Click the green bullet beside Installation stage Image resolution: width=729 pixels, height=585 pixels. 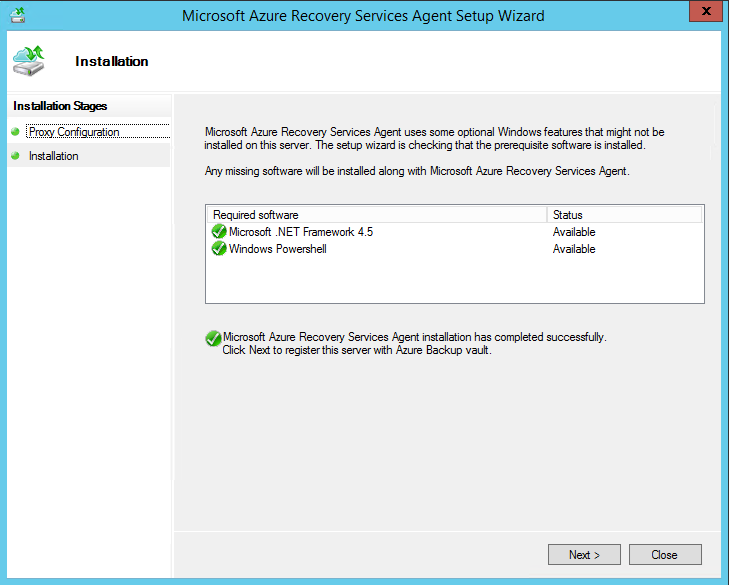[x=15, y=156]
